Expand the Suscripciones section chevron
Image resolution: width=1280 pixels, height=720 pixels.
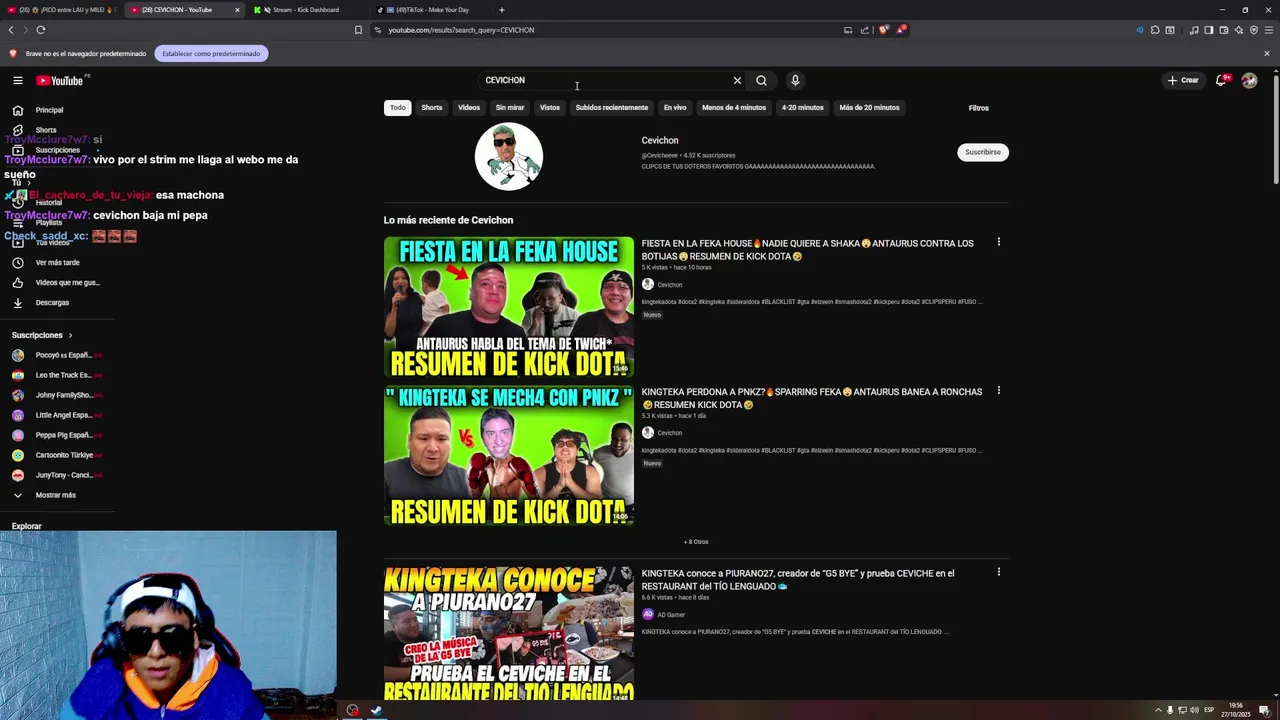click(70, 335)
